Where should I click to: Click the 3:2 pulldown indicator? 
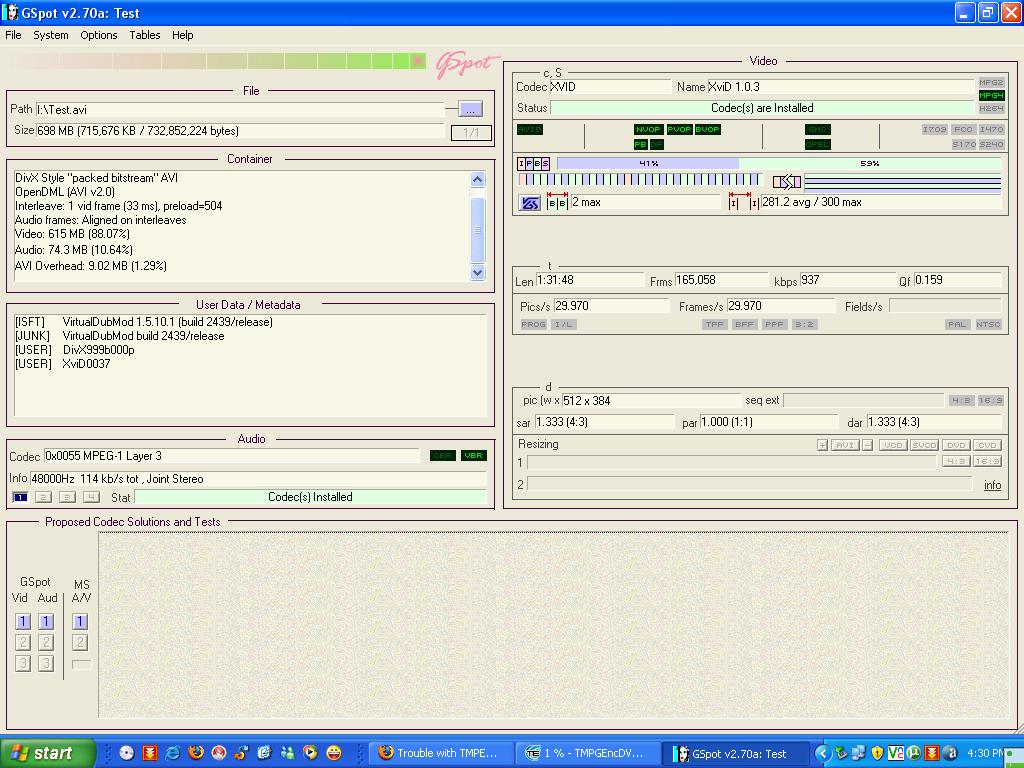(x=805, y=325)
